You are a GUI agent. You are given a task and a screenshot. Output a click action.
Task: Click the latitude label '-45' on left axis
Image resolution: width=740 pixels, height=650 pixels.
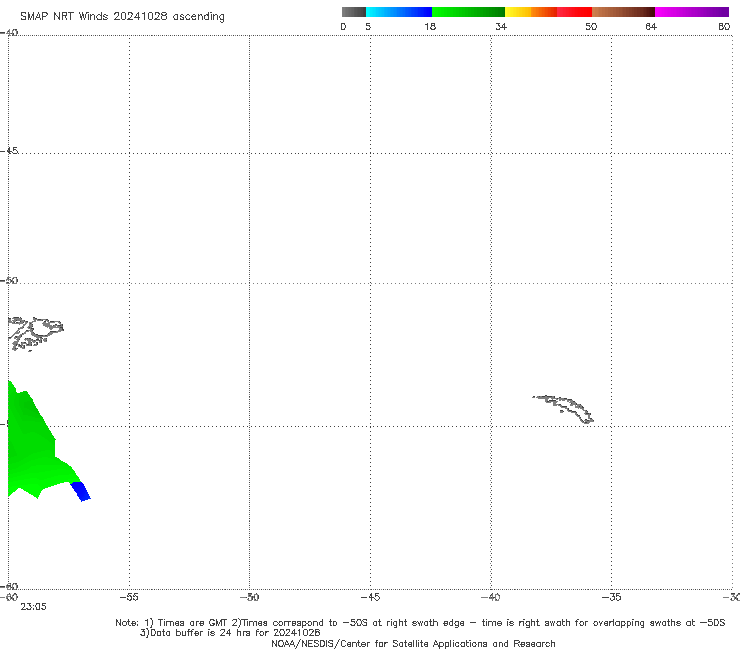(x=9, y=151)
